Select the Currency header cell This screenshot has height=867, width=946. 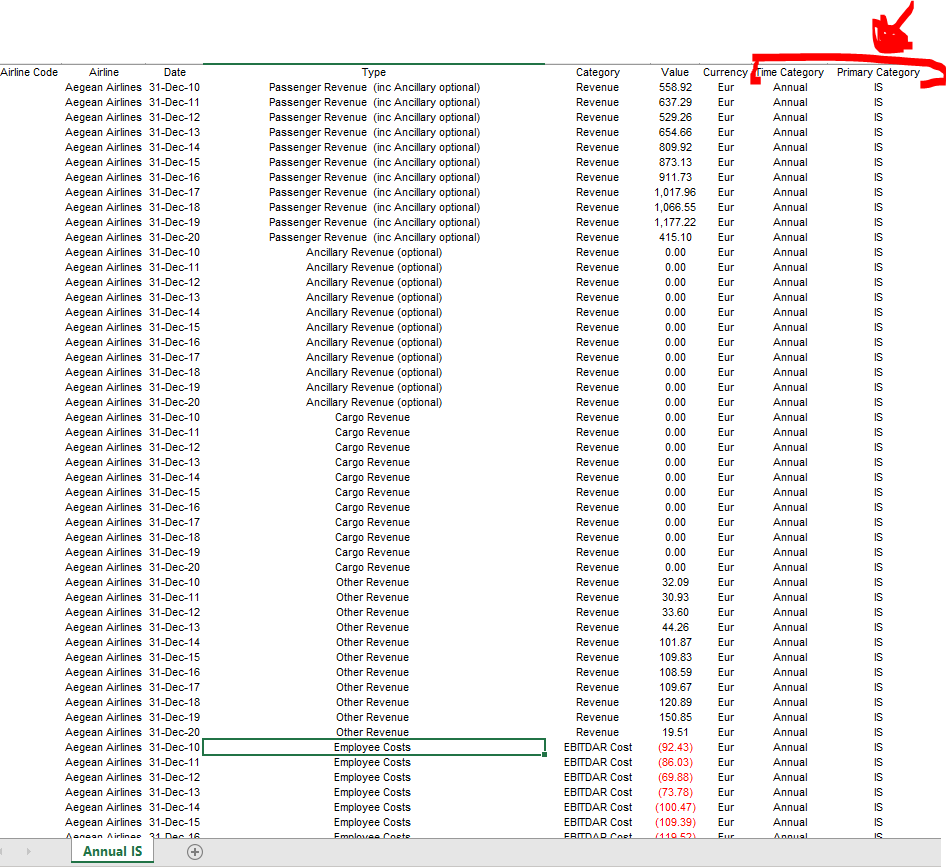(x=725, y=72)
